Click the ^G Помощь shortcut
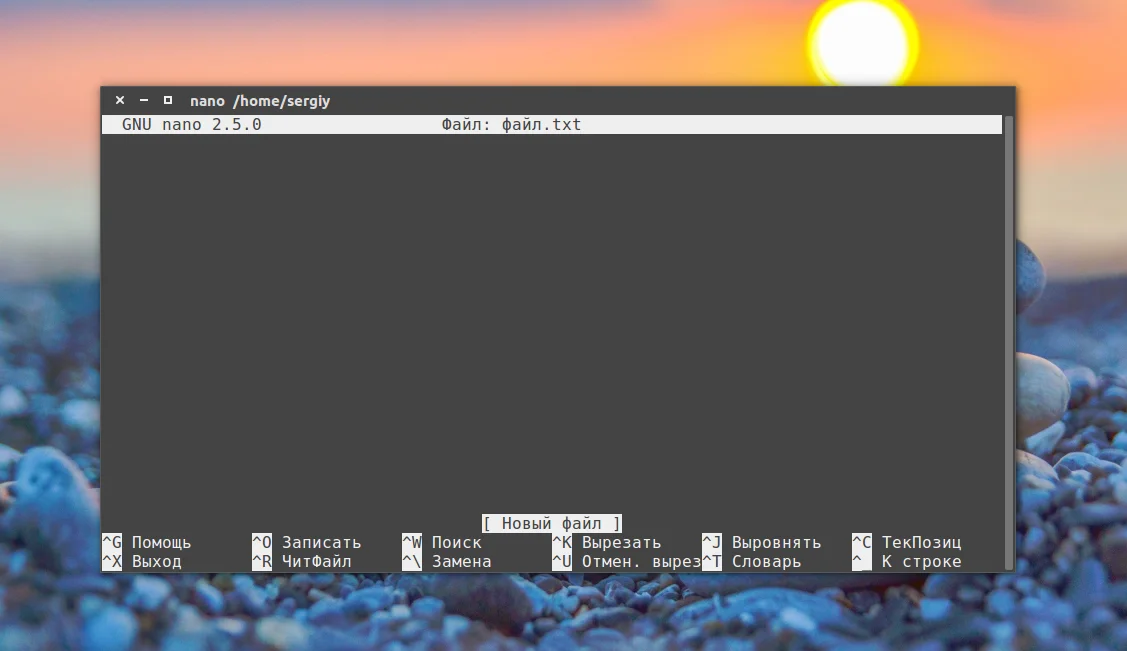 click(x=147, y=542)
